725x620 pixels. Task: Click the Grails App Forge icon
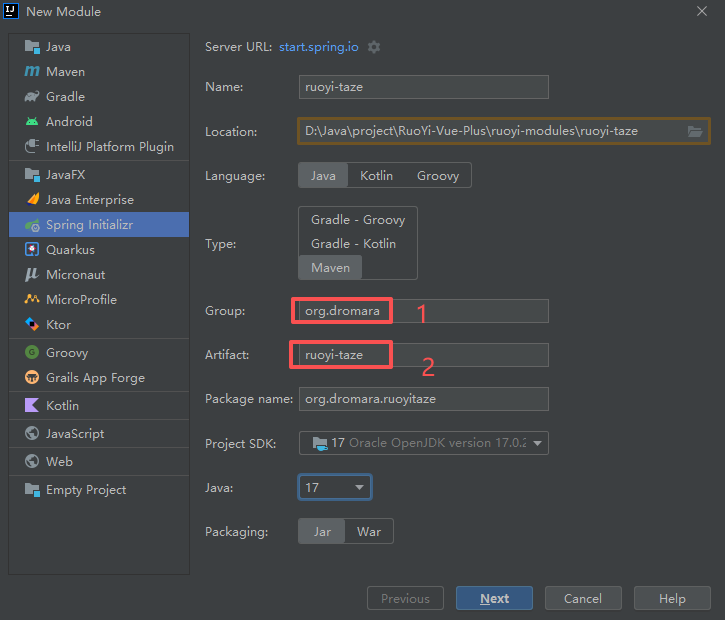click(x=32, y=377)
